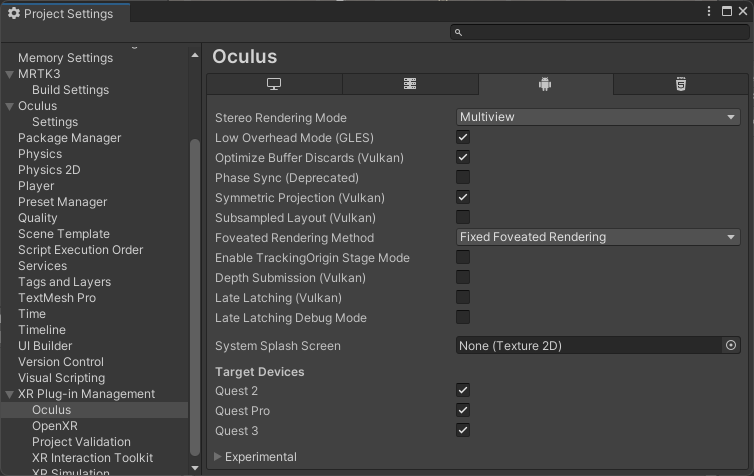
Task: Select Physics 2D settings
Action: coord(49,170)
